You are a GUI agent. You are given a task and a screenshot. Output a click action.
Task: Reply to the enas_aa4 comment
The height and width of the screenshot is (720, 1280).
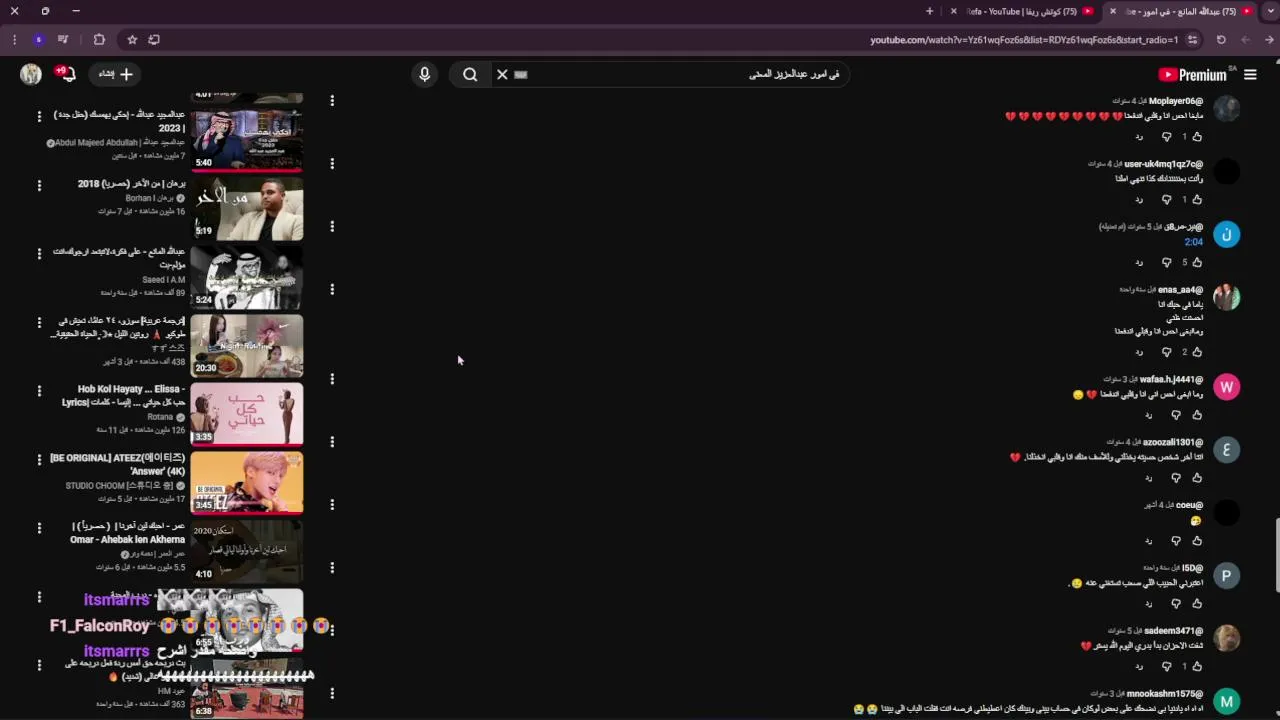coord(1139,352)
